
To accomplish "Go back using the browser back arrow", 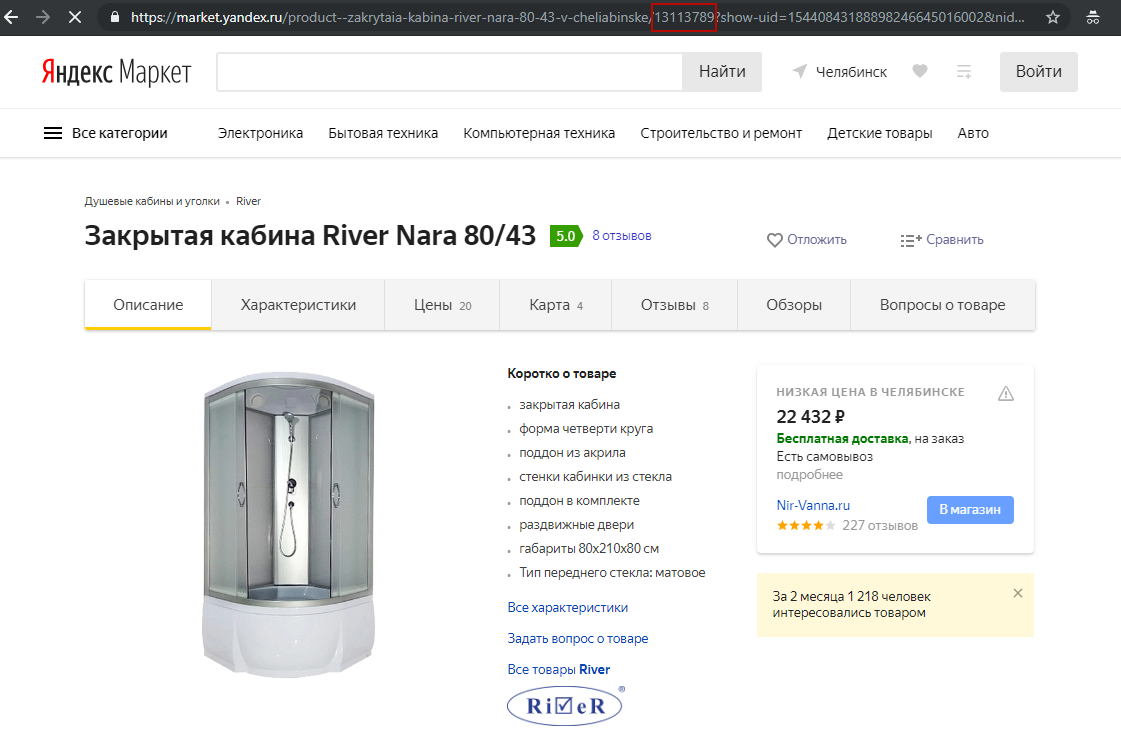I will (11, 16).
